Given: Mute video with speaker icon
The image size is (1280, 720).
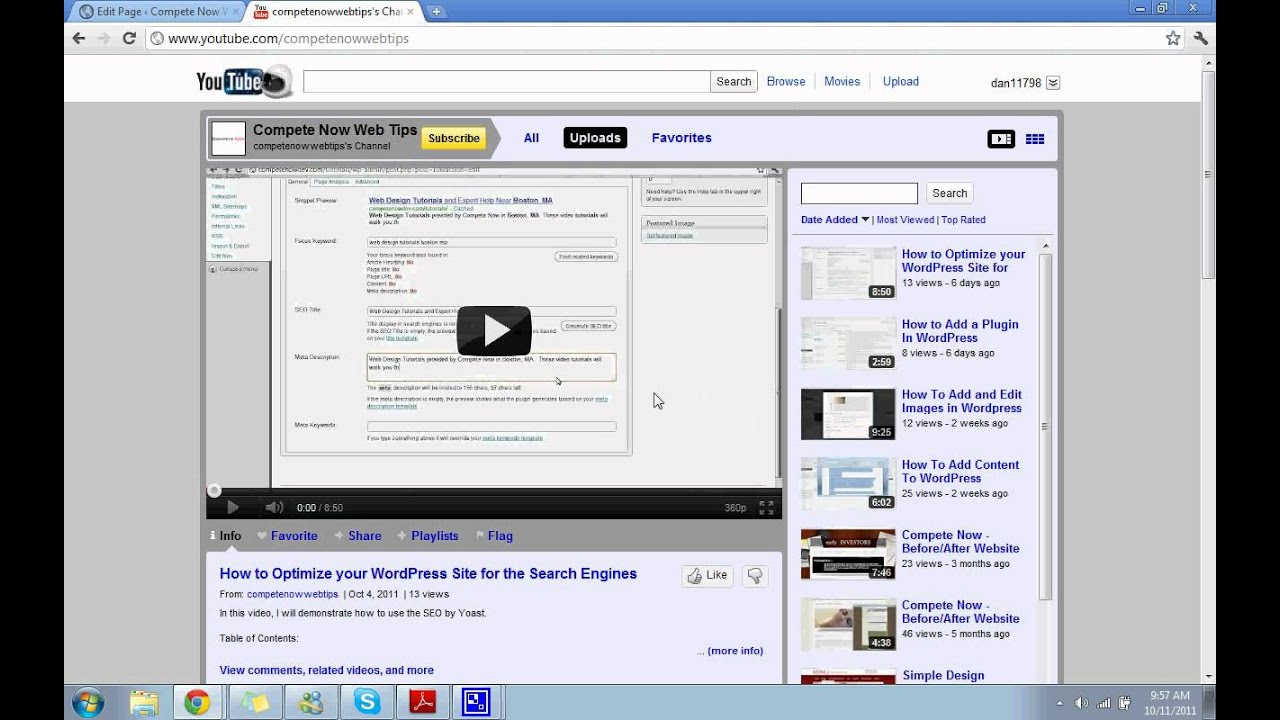Looking at the screenshot, I should pos(274,508).
